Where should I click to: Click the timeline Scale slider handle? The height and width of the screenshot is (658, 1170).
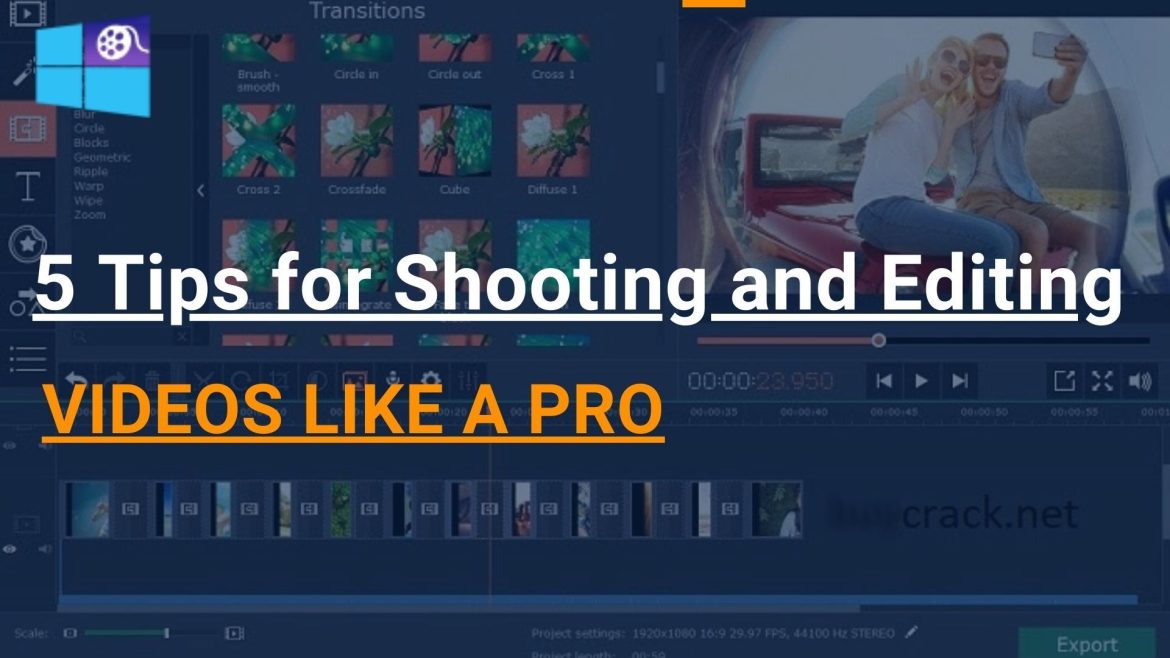pyautogui.click(x=165, y=633)
